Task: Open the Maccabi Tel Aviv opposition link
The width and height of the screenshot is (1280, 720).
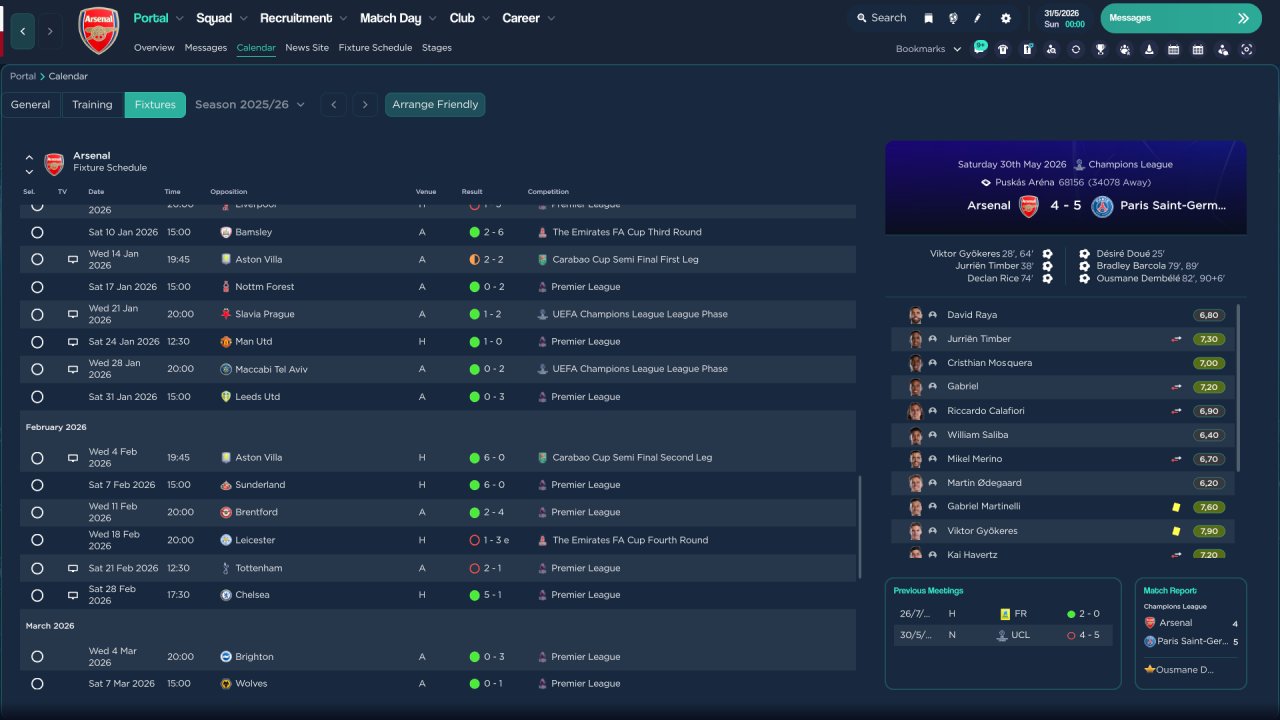Action: coord(271,369)
